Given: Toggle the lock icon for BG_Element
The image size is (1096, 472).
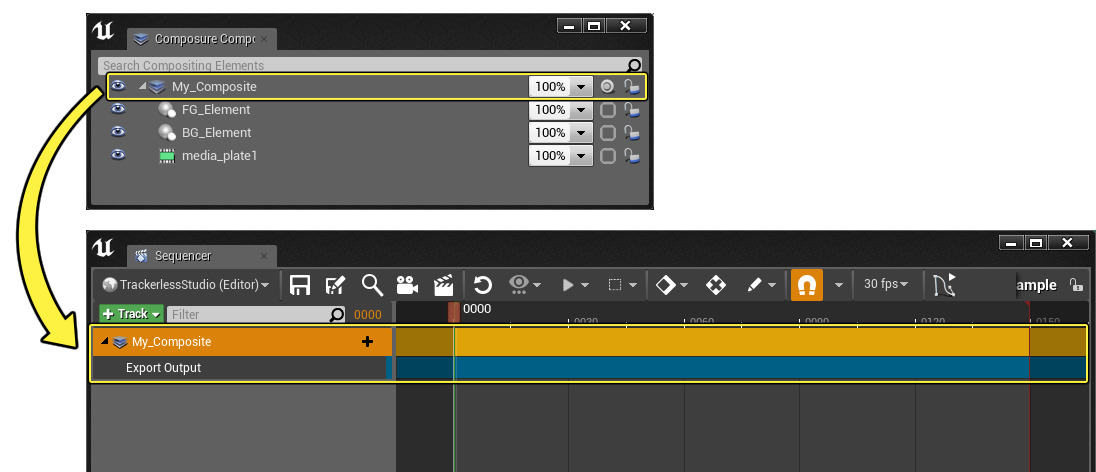Looking at the screenshot, I should [631, 133].
